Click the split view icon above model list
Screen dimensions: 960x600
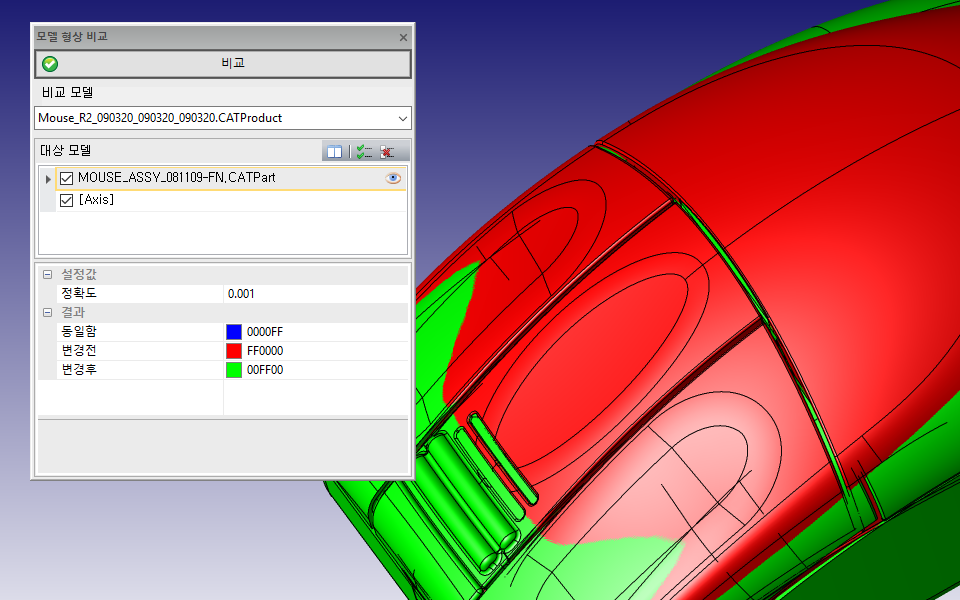click(x=334, y=152)
